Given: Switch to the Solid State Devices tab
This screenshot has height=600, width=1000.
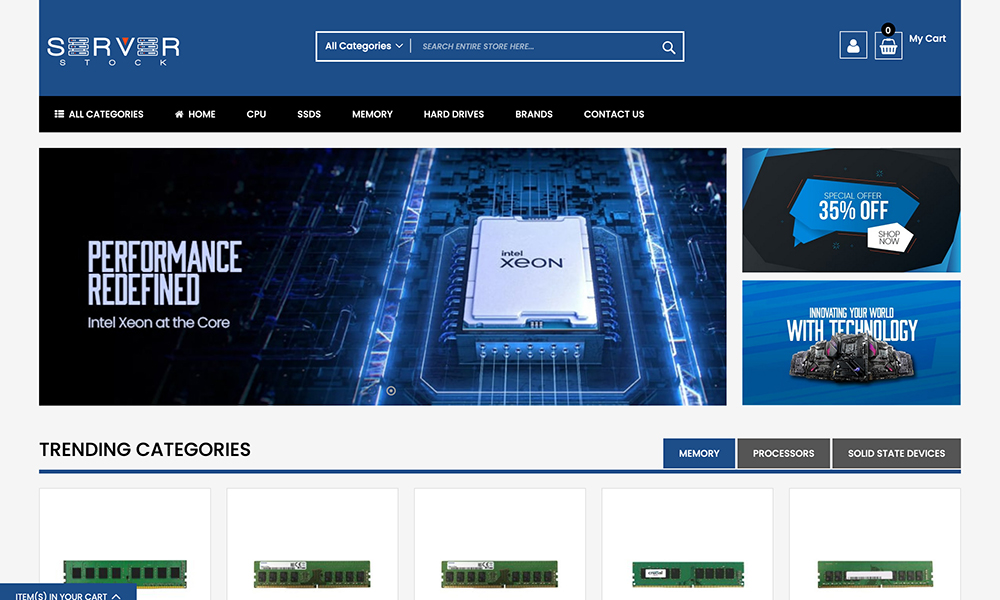Looking at the screenshot, I should click(x=896, y=453).
